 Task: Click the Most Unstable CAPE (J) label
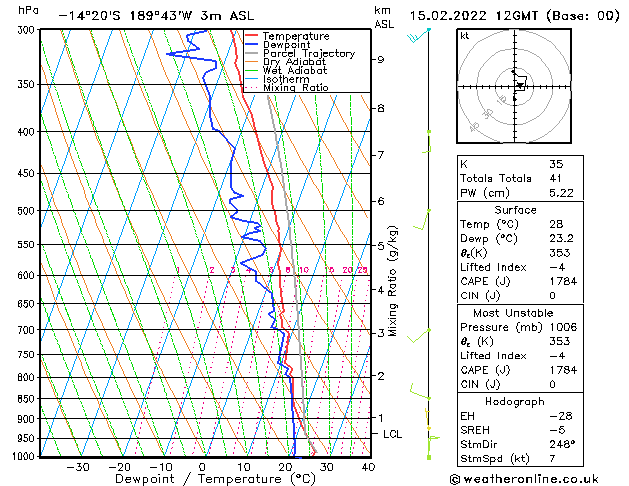[x=485, y=370]
